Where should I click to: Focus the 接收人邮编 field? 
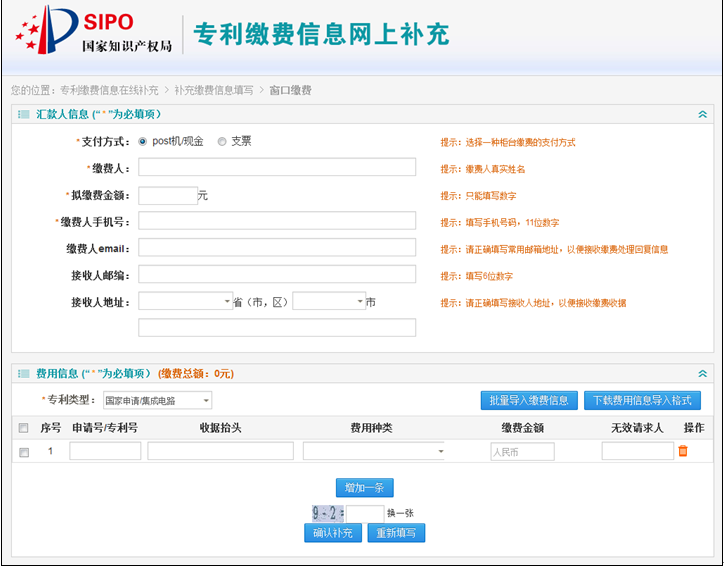[x=277, y=274]
